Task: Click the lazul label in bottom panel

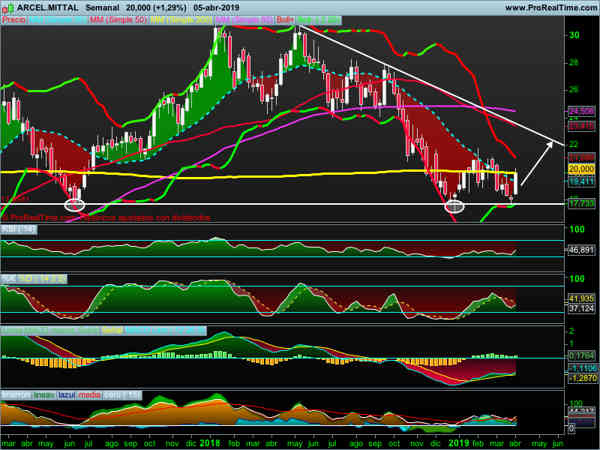Action: [67, 395]
